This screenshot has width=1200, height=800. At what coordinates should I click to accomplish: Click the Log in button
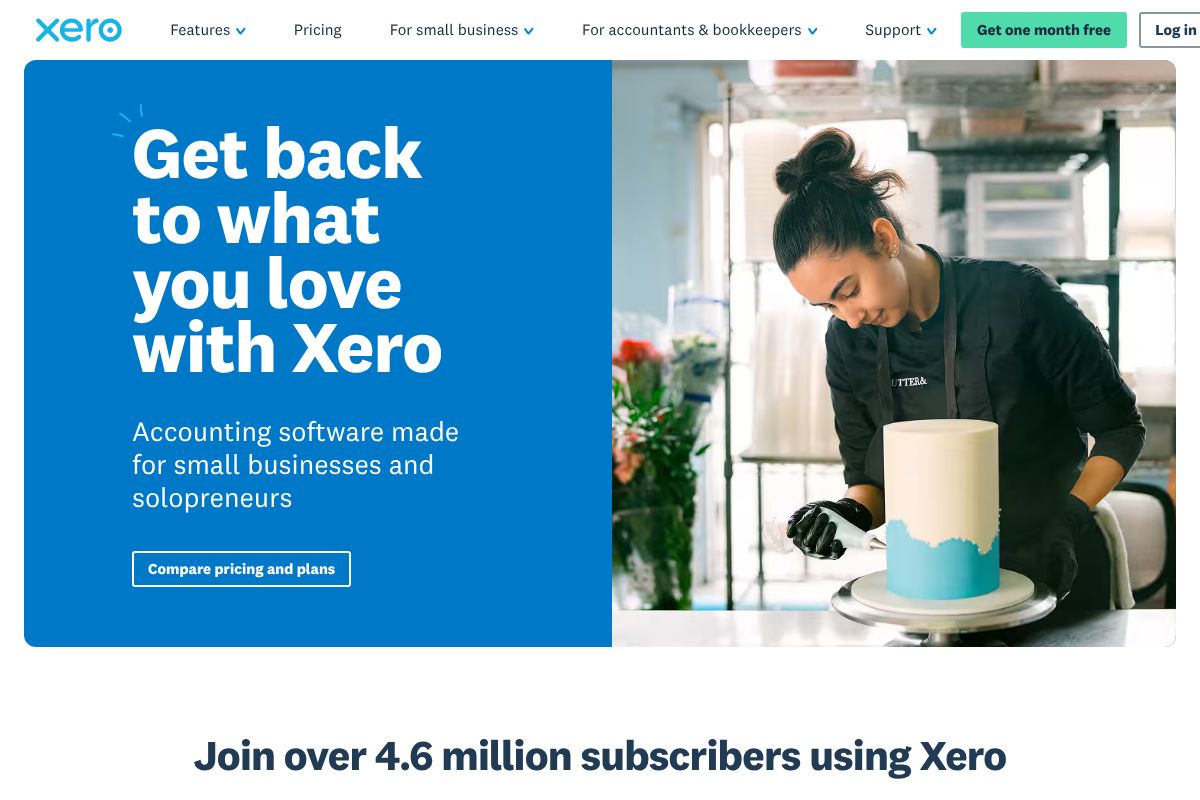pyautogui.click(x=1172, y=30)
